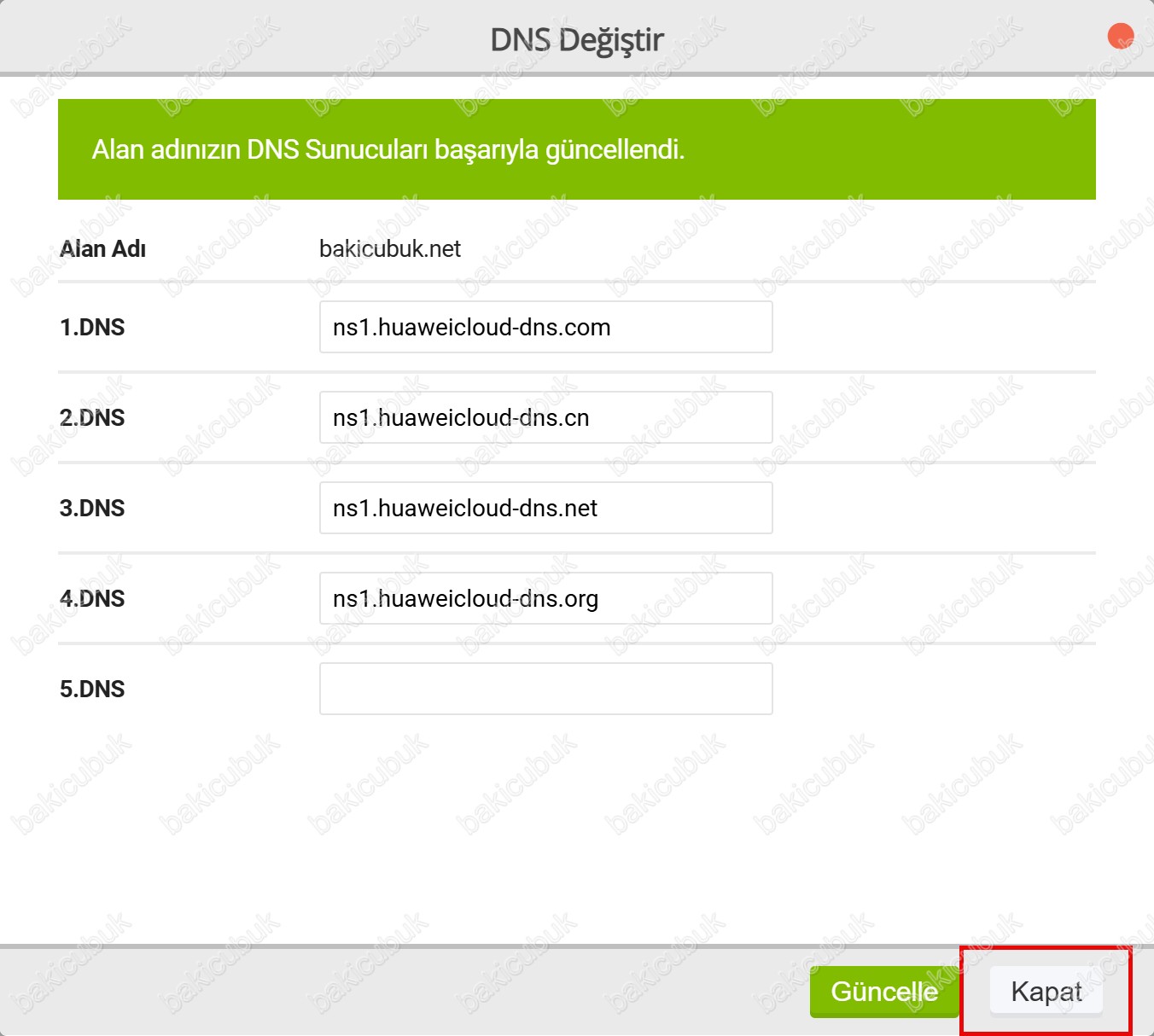Click "DNS Sunucuları" in the banner text
The height and width of the screenshot is (1036, 1154).
[x=337, y=150]
